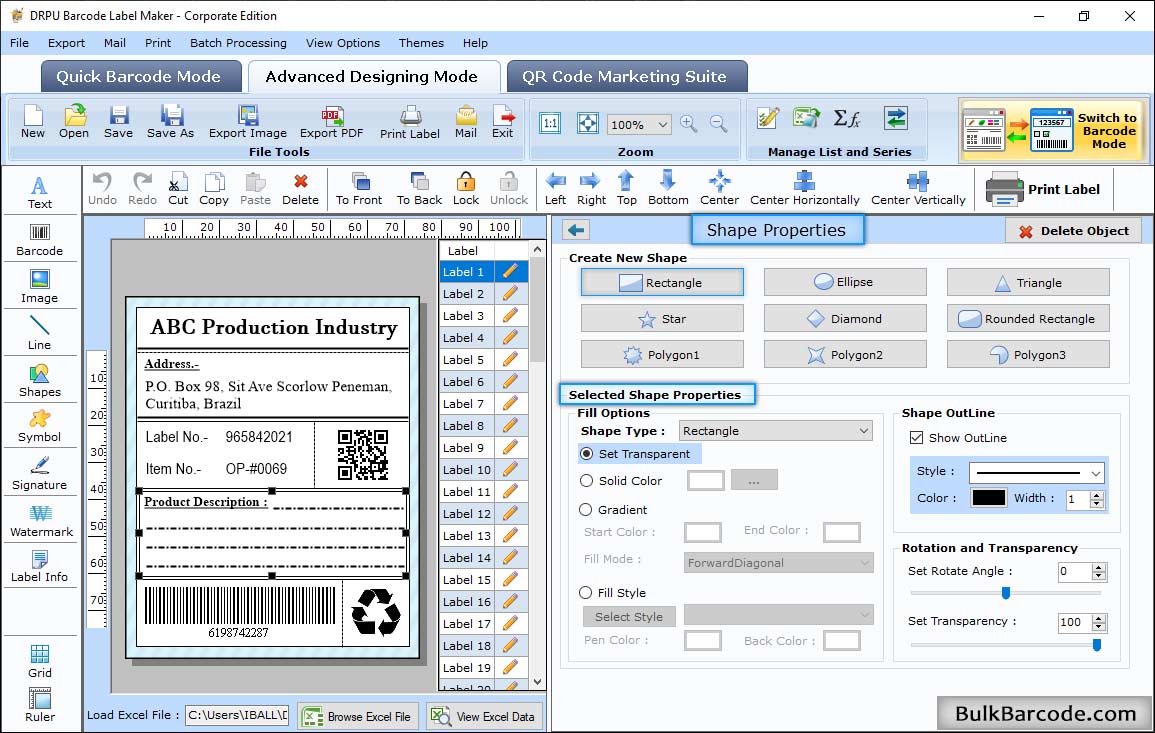Choose the Solid Color fill option

click(x=586, y=480)
